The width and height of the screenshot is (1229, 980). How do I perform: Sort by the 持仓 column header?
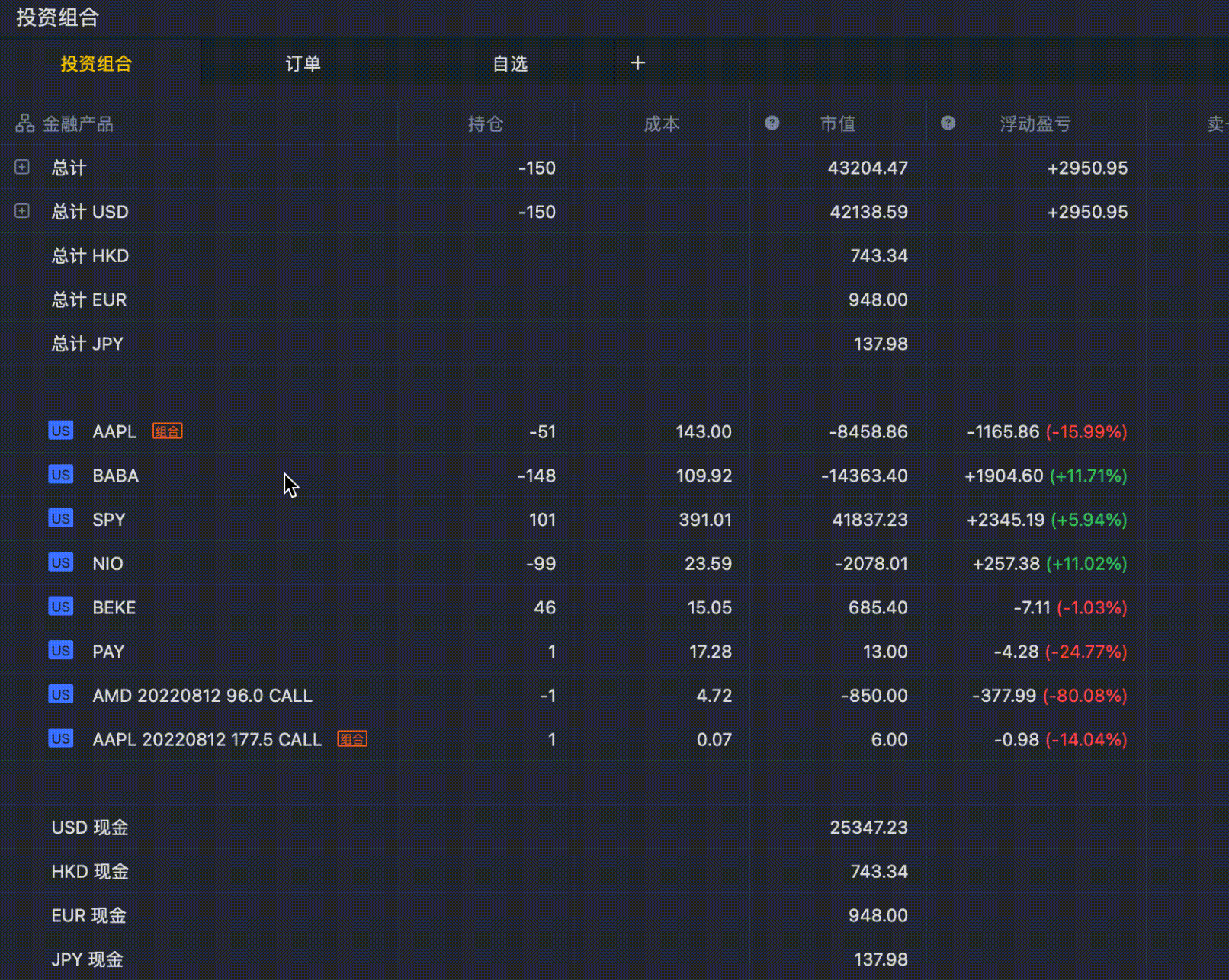click(x=486, y=124)
